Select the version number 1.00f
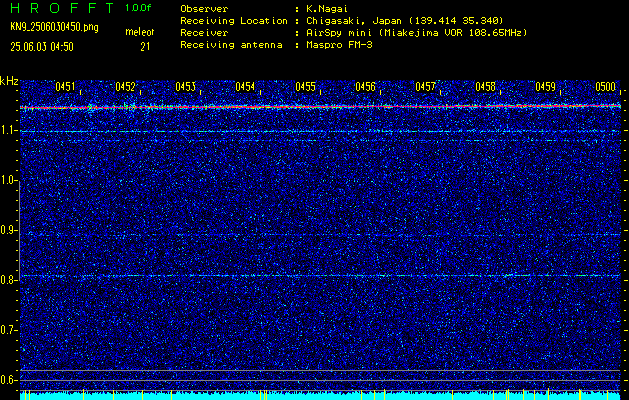Viewport: 629px width, 400px height. [140, 8]
